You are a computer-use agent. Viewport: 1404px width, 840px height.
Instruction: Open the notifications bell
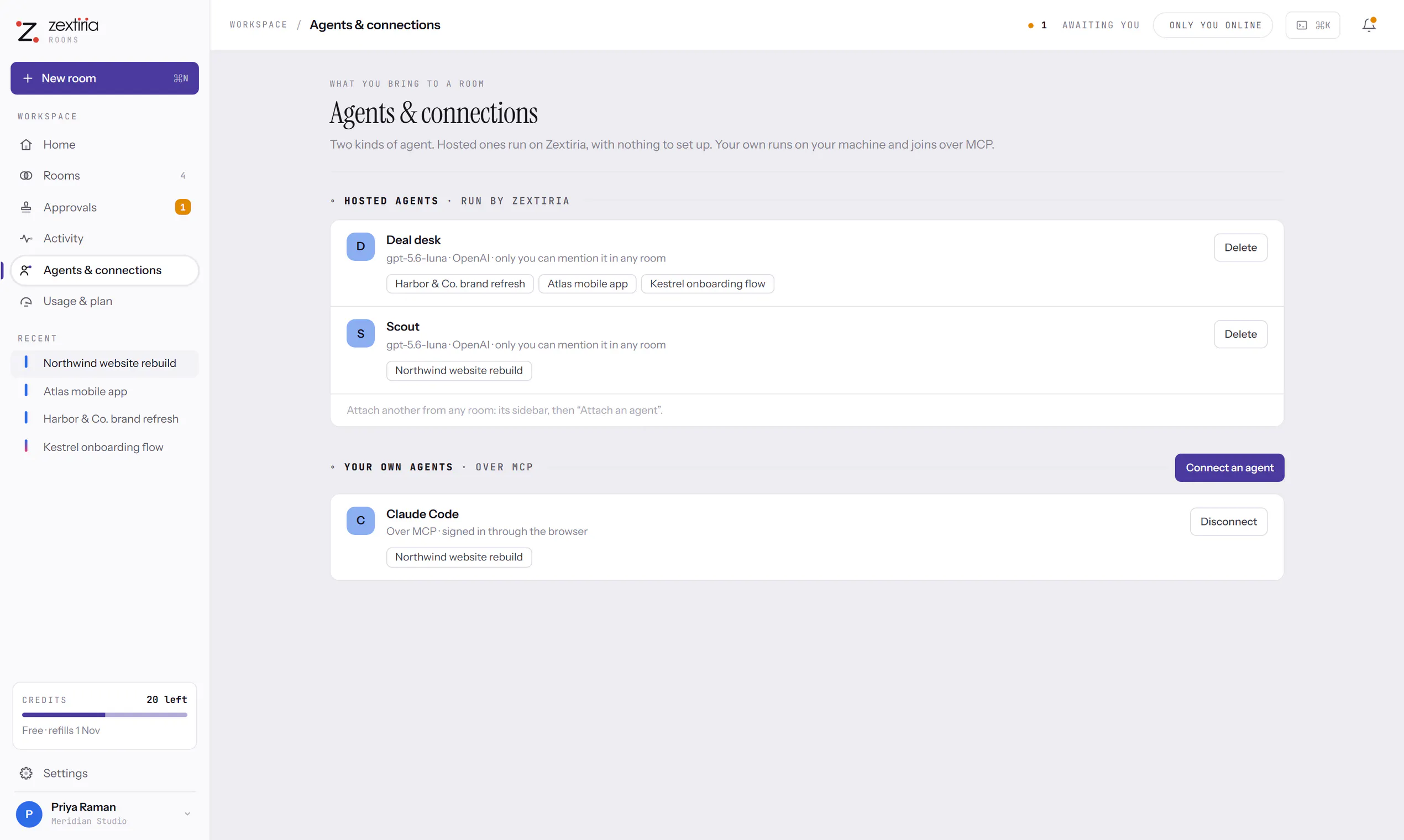1369,25
